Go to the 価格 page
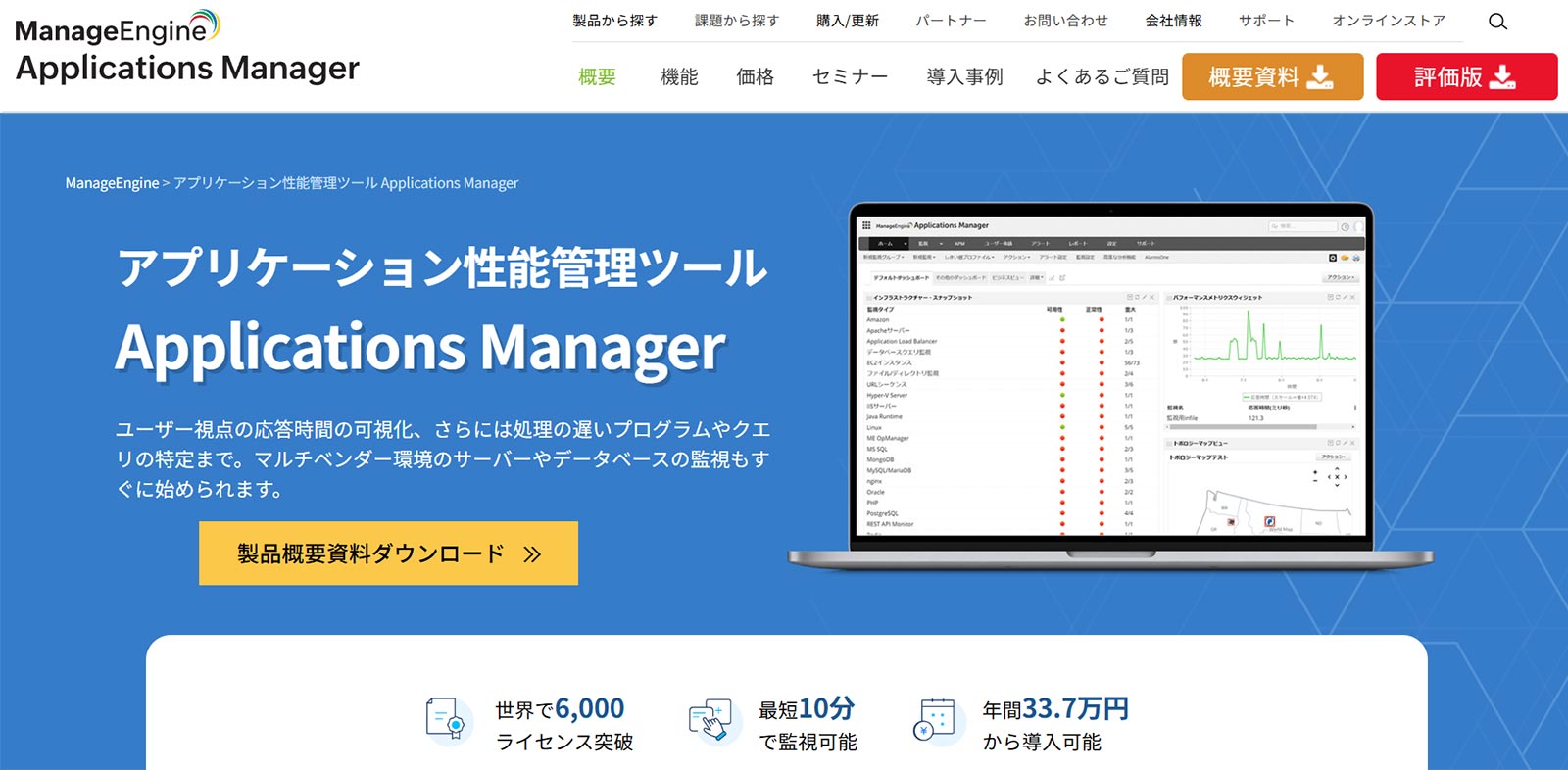1568x770 pixels. [x=755, y=76]
